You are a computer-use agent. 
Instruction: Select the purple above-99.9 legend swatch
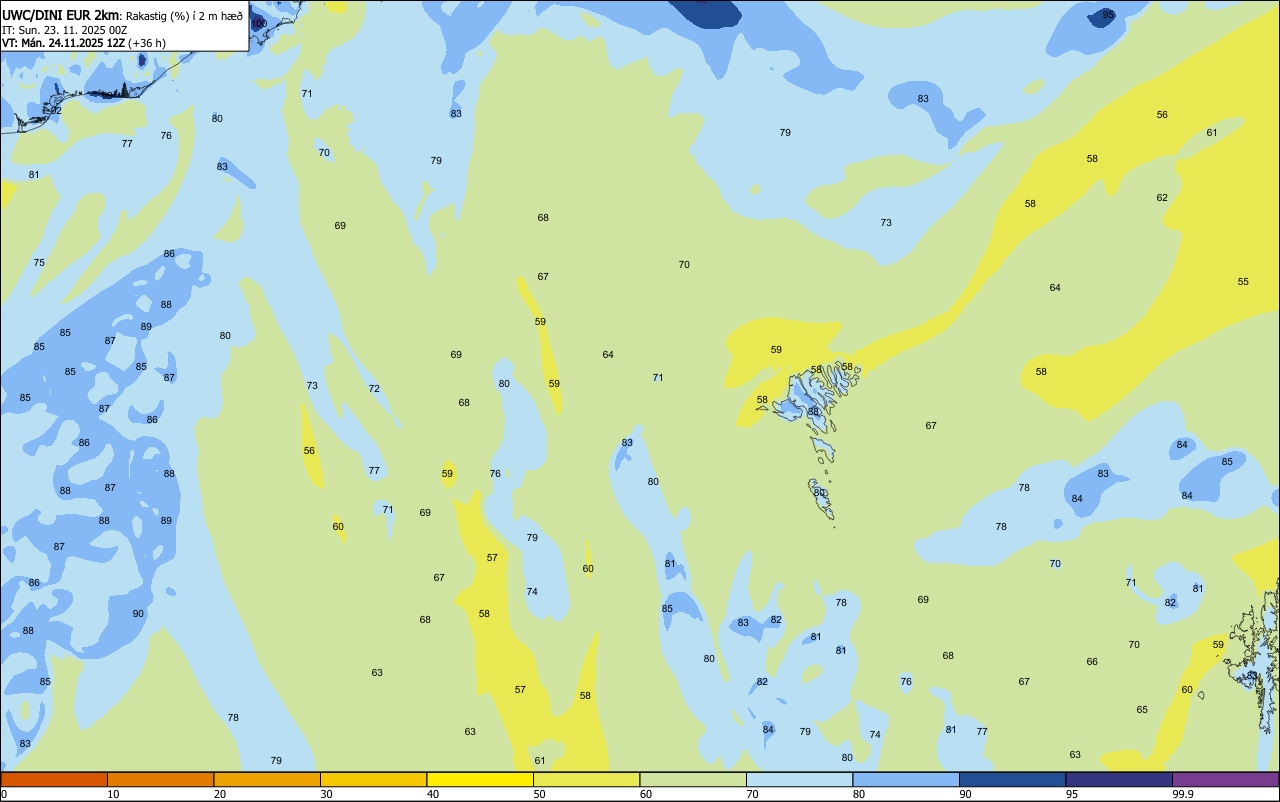pyautogui.click(x=1225, y=779)
